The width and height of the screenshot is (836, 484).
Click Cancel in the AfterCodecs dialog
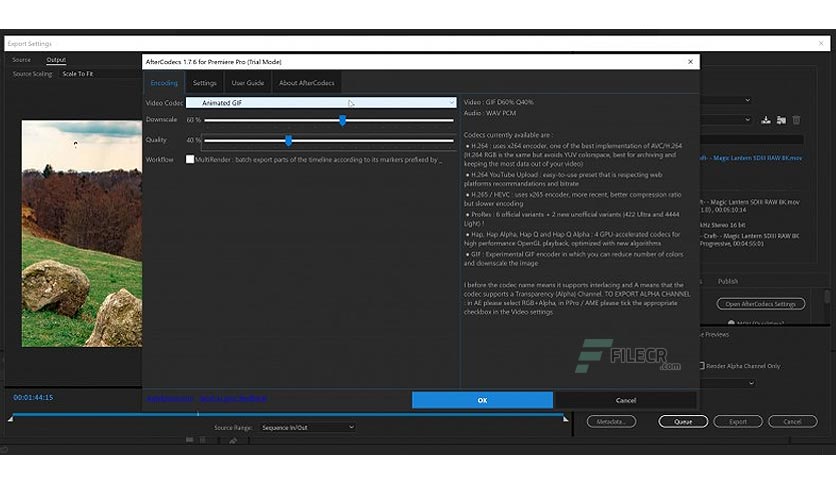pyautogui.click(x=626, y=400)
